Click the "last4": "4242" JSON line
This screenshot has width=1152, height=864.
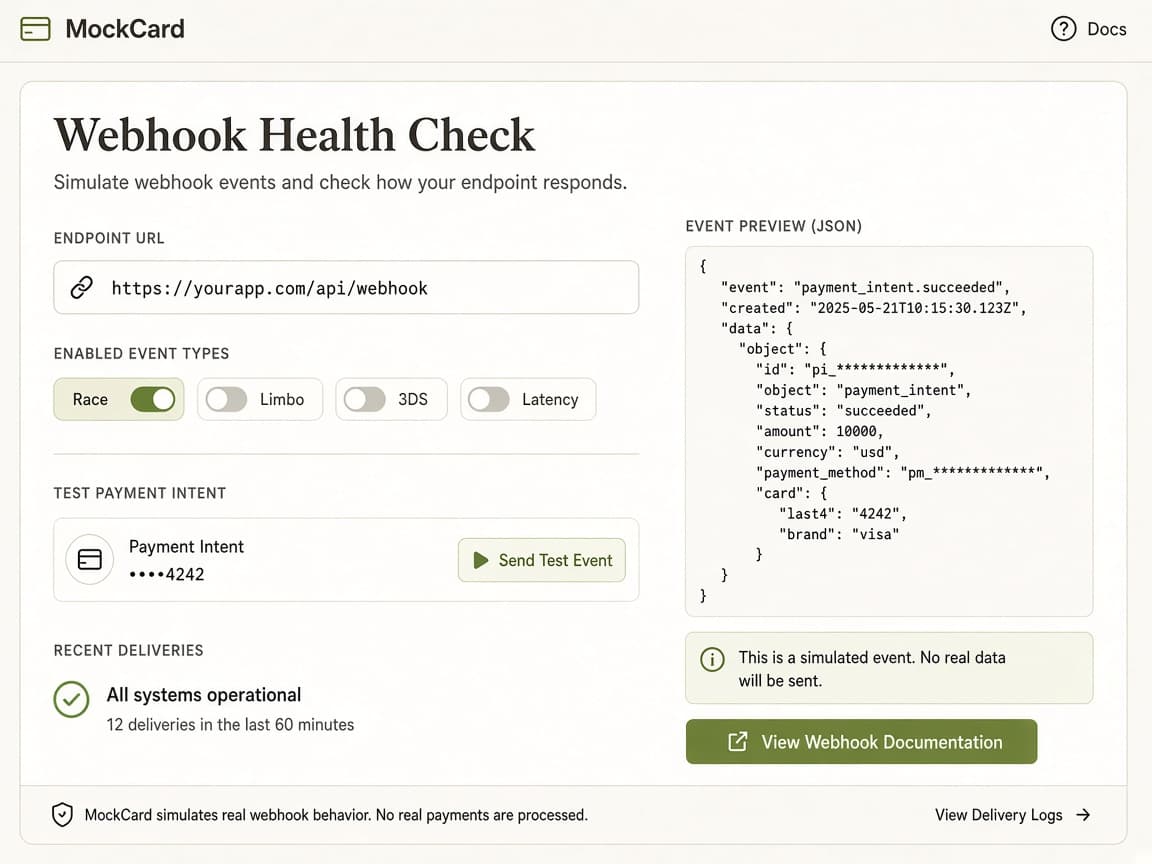pos(843,514)
